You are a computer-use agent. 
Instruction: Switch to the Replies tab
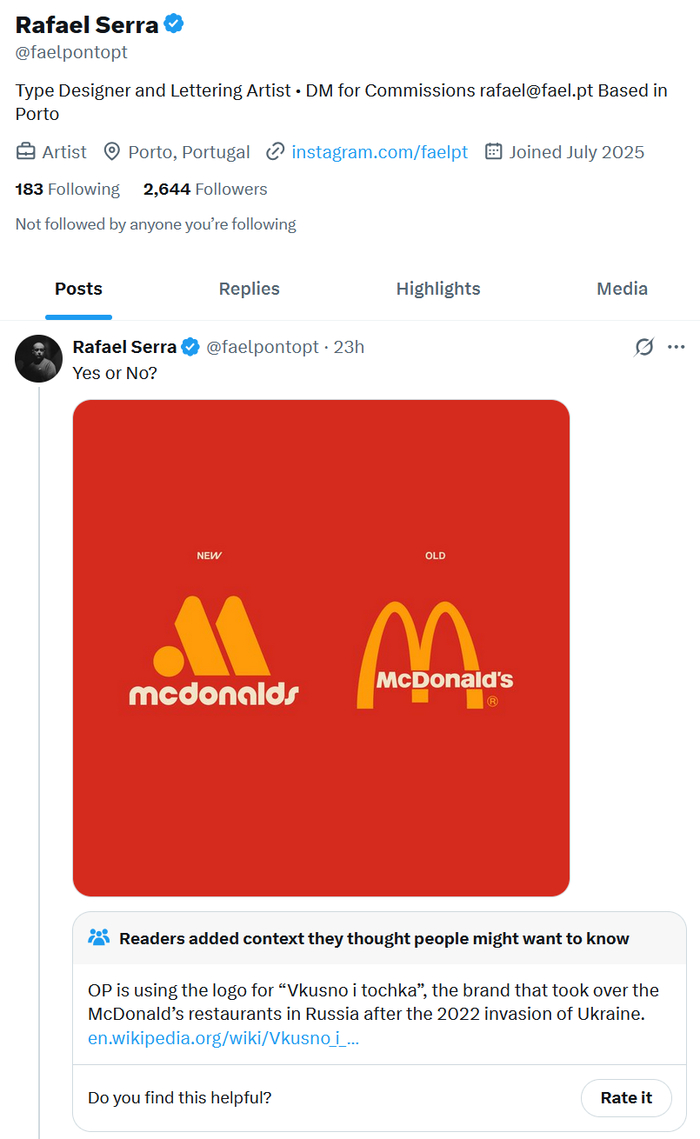[249, 289]
